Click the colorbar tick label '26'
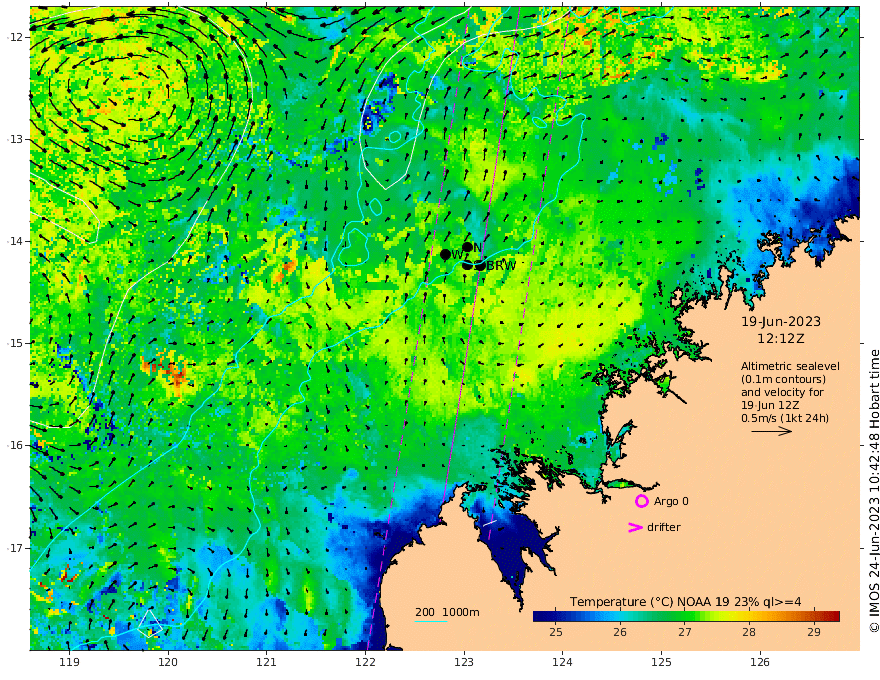Image resolution: width=880 pixels, height=680 pixels. 620,632
